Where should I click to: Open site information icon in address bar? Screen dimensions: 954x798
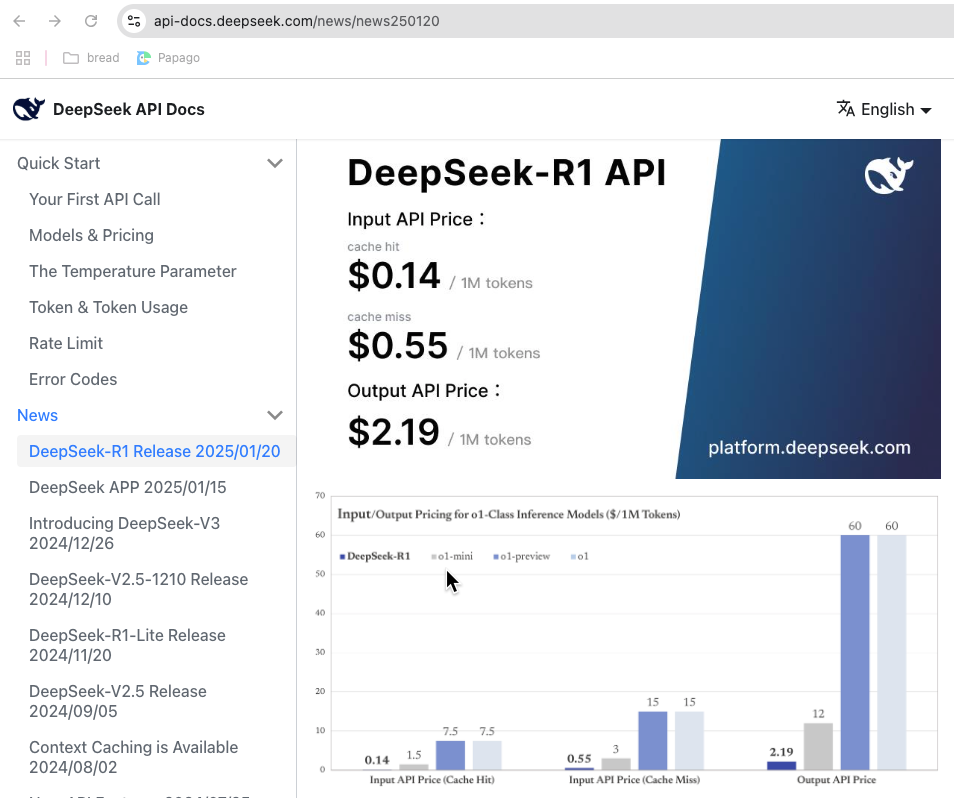[134, 21]
